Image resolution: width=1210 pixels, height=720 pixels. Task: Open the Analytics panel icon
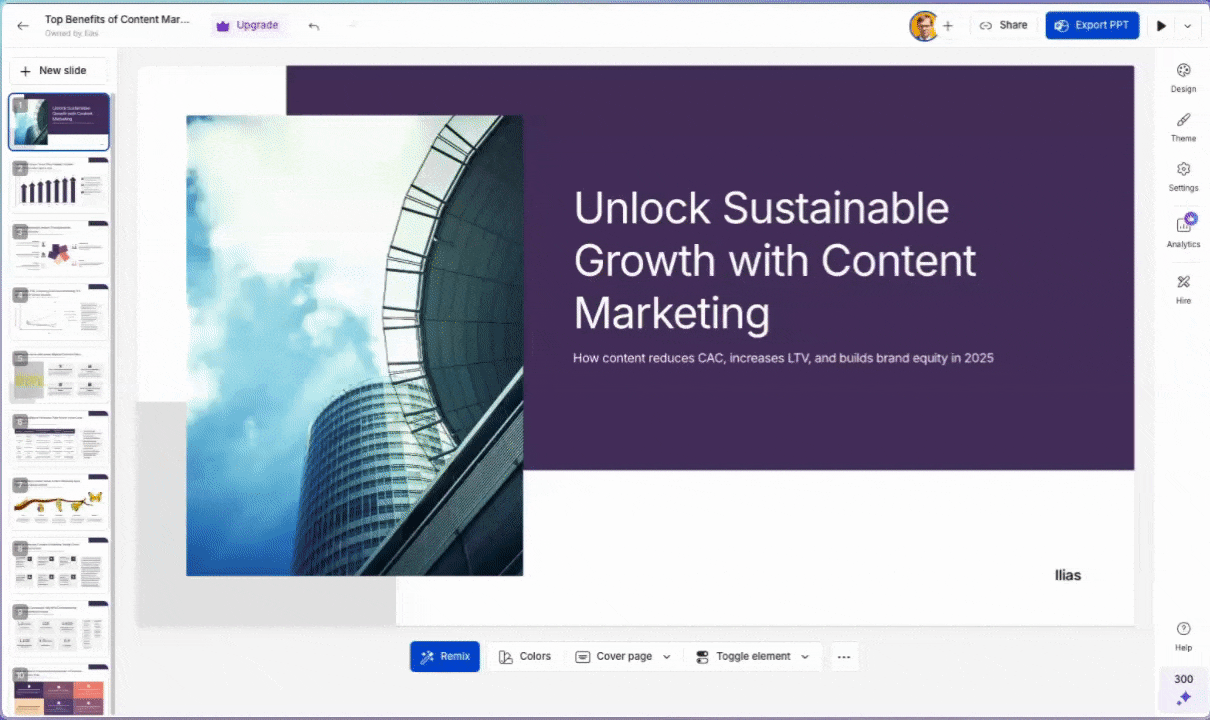pyautogui.click(x=1183, y=225)
